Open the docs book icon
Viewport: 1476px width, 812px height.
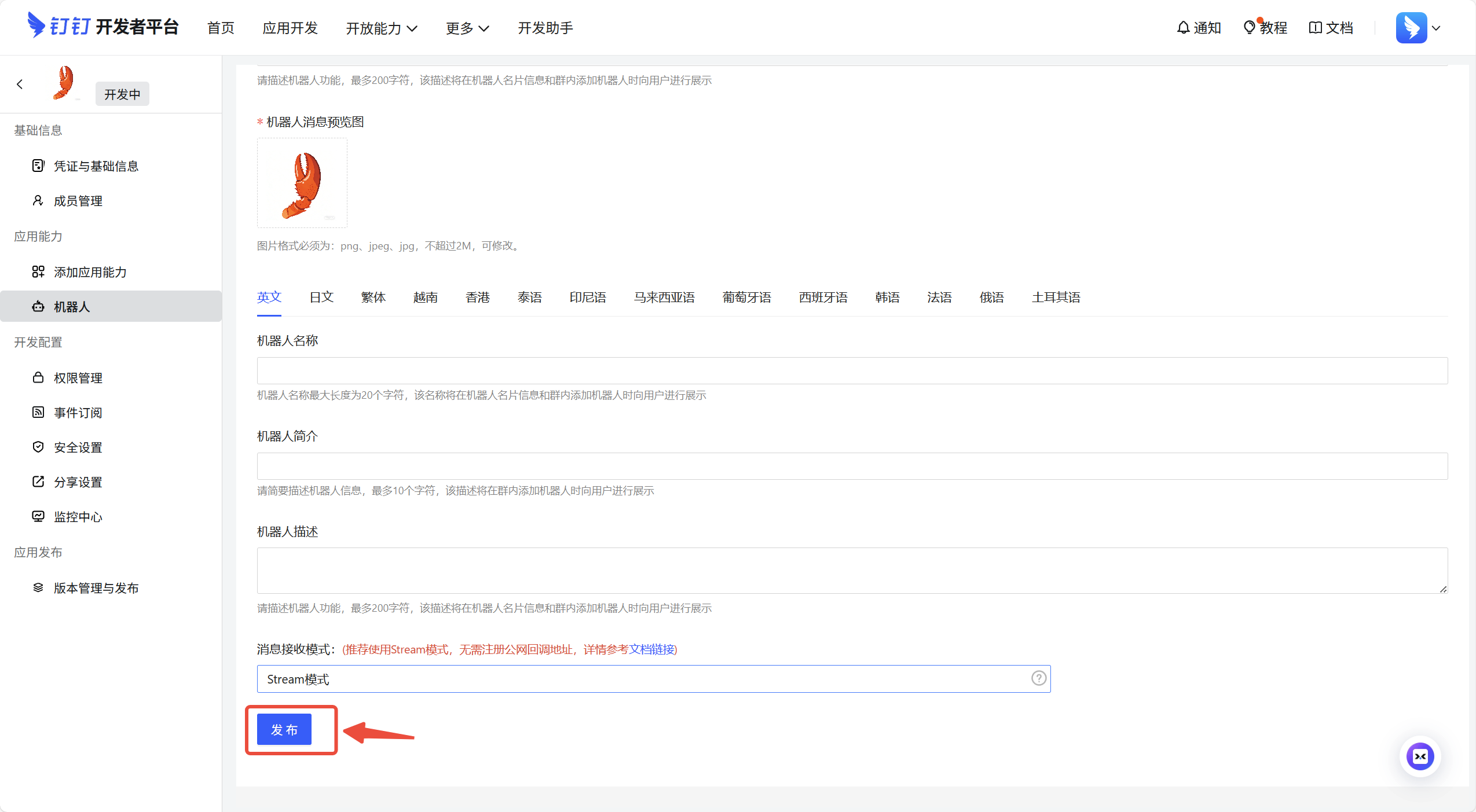coord(1315,27)
